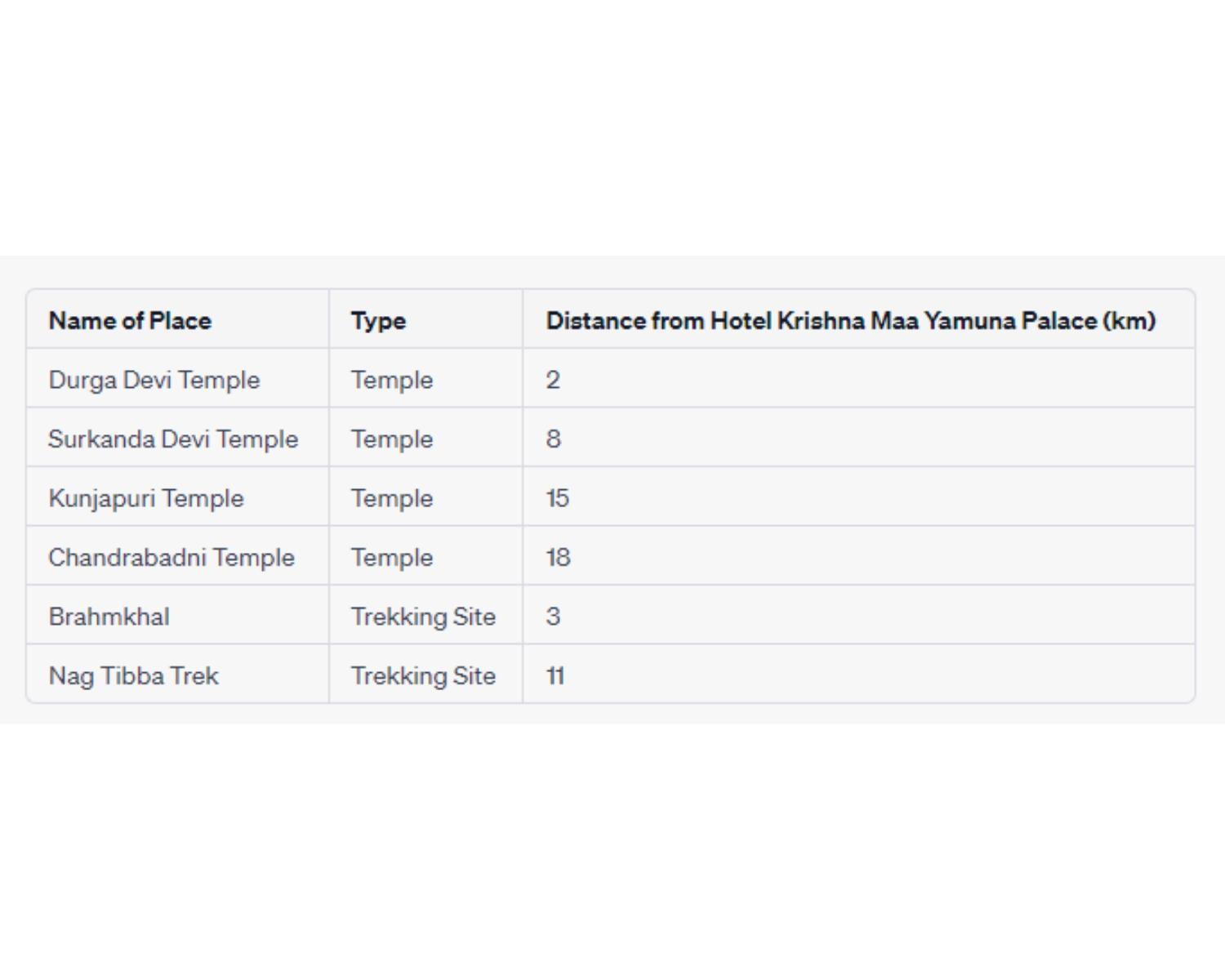Select distance value "8" for Surkanda Devi Temple
This screenshot has height=980, width=1225.
point(554,439)
